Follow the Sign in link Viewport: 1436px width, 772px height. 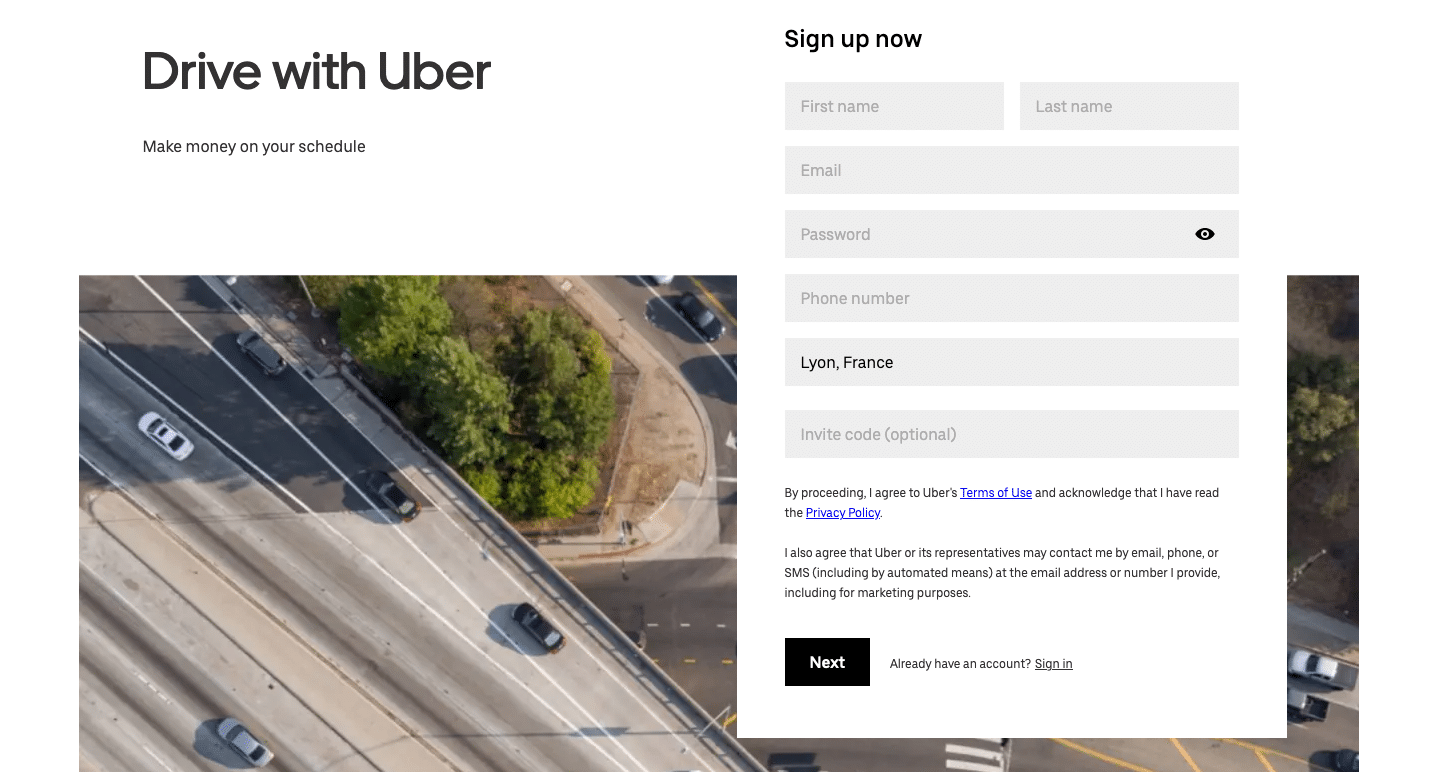1053,664
